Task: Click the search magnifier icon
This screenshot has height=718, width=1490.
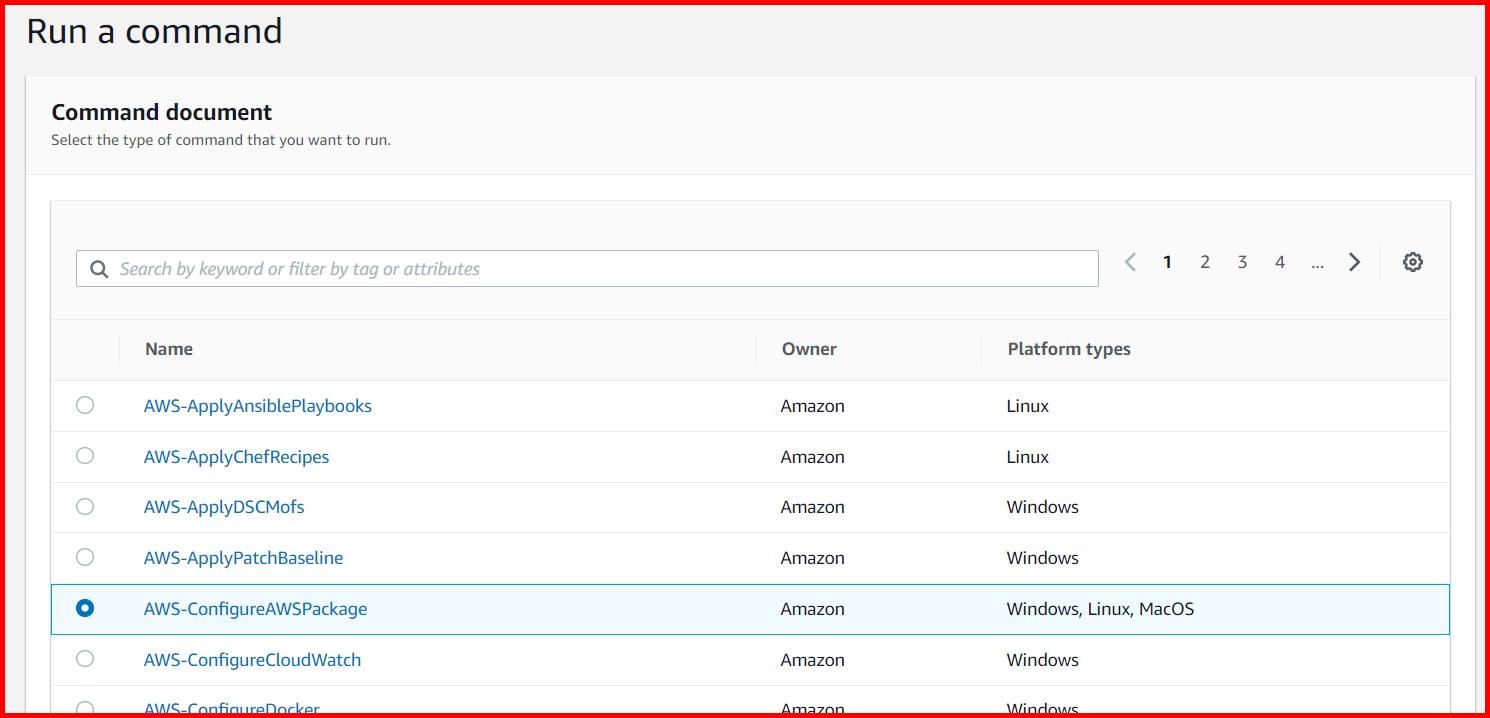Action: (x=98, y=268)
